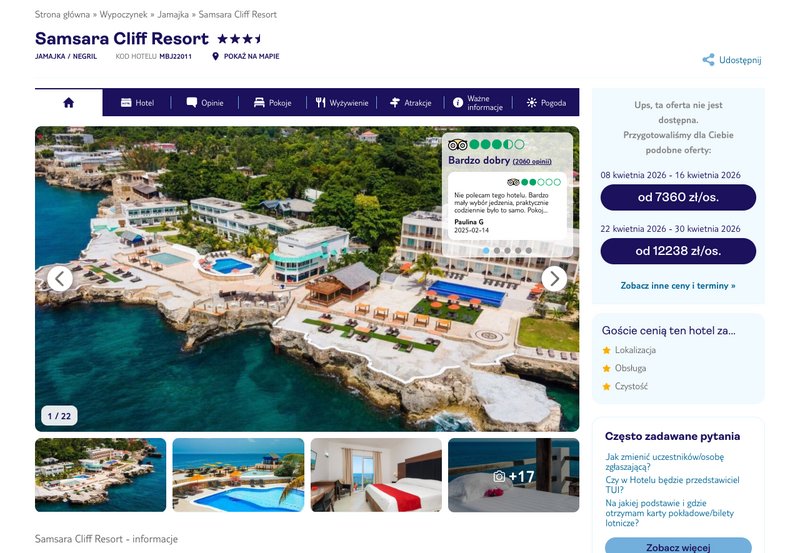Open Zobacz inne ceny i terminy link
The height and width of the screenshot is (553, 800).
point(678,286)
